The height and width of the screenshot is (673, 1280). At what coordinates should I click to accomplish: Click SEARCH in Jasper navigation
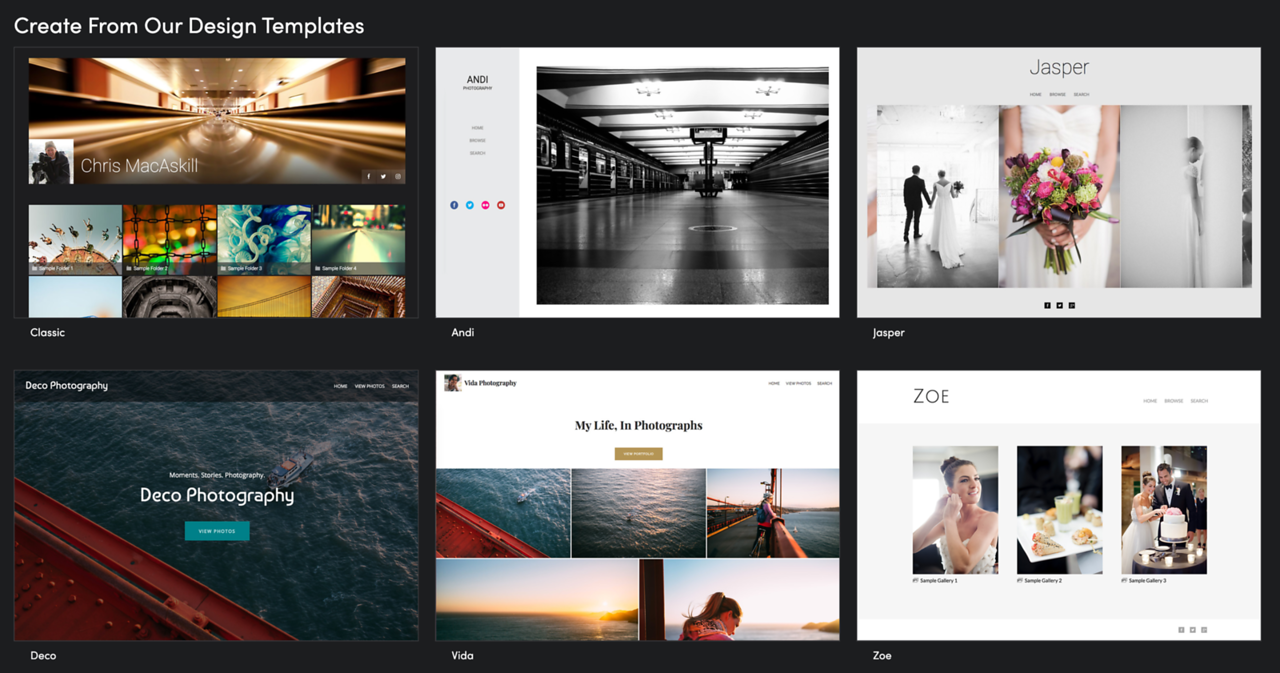tap(1081, 95)
